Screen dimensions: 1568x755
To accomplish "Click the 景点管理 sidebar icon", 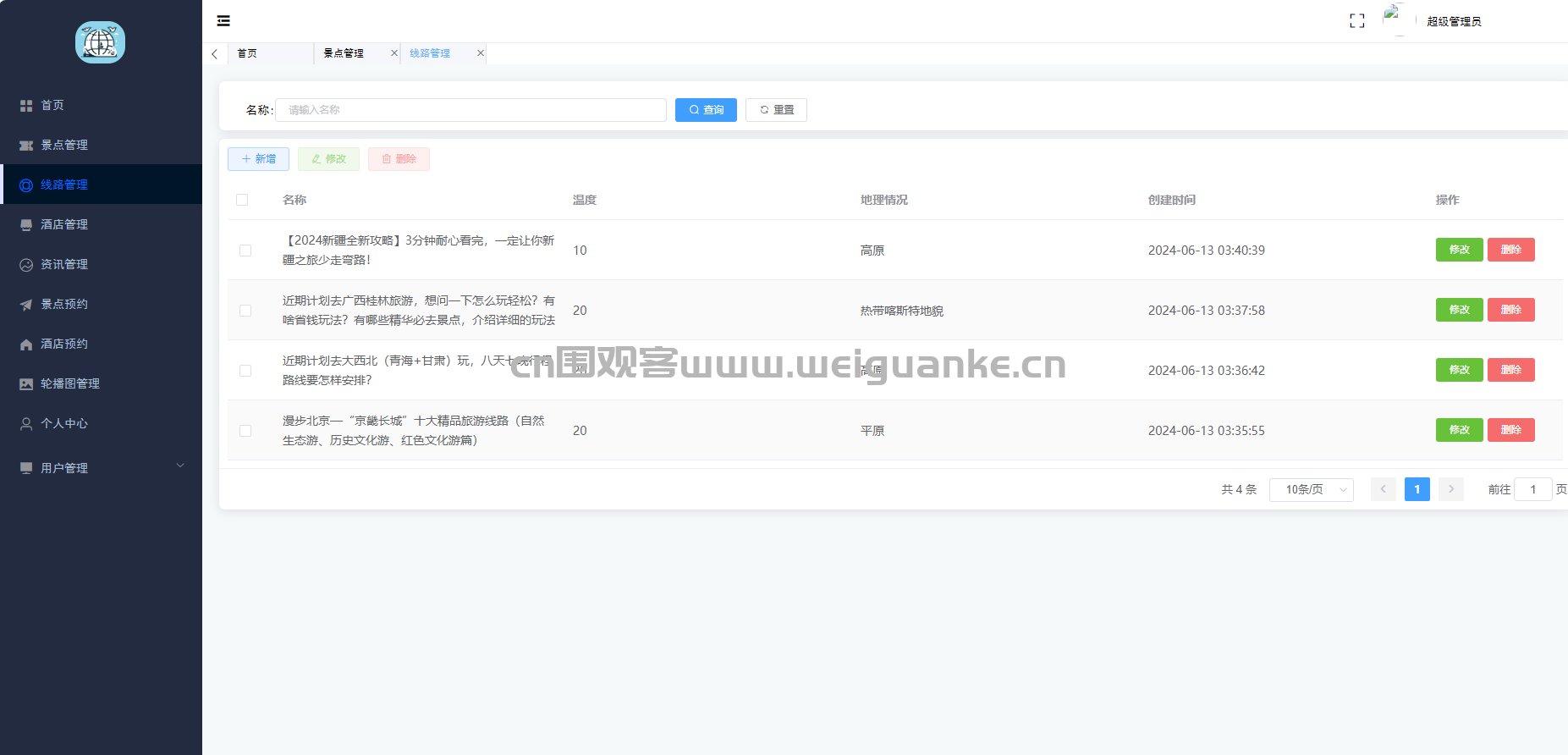I will [26, 146].
